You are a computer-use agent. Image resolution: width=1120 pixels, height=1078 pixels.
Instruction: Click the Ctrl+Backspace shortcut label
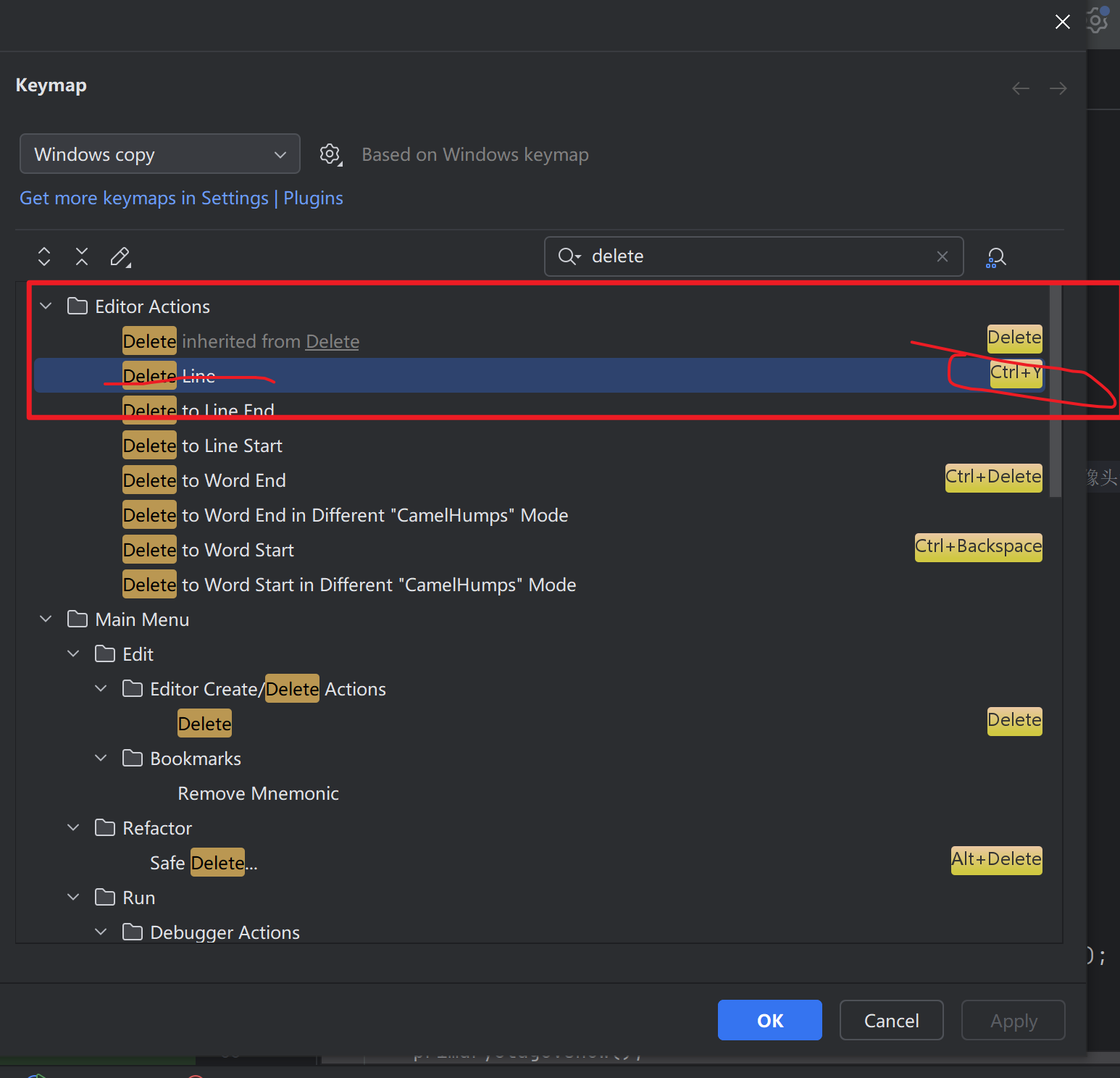(x=979, y=547)
